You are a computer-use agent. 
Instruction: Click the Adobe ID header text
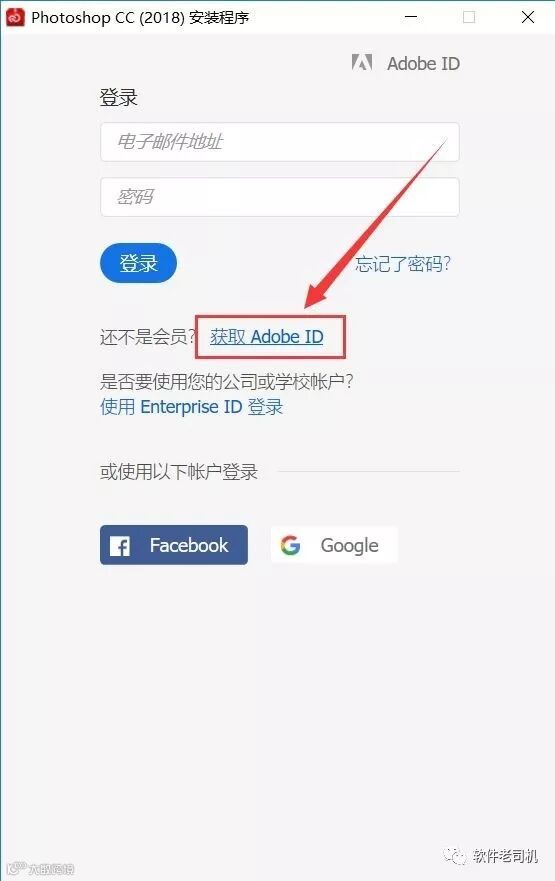(424, 63)
